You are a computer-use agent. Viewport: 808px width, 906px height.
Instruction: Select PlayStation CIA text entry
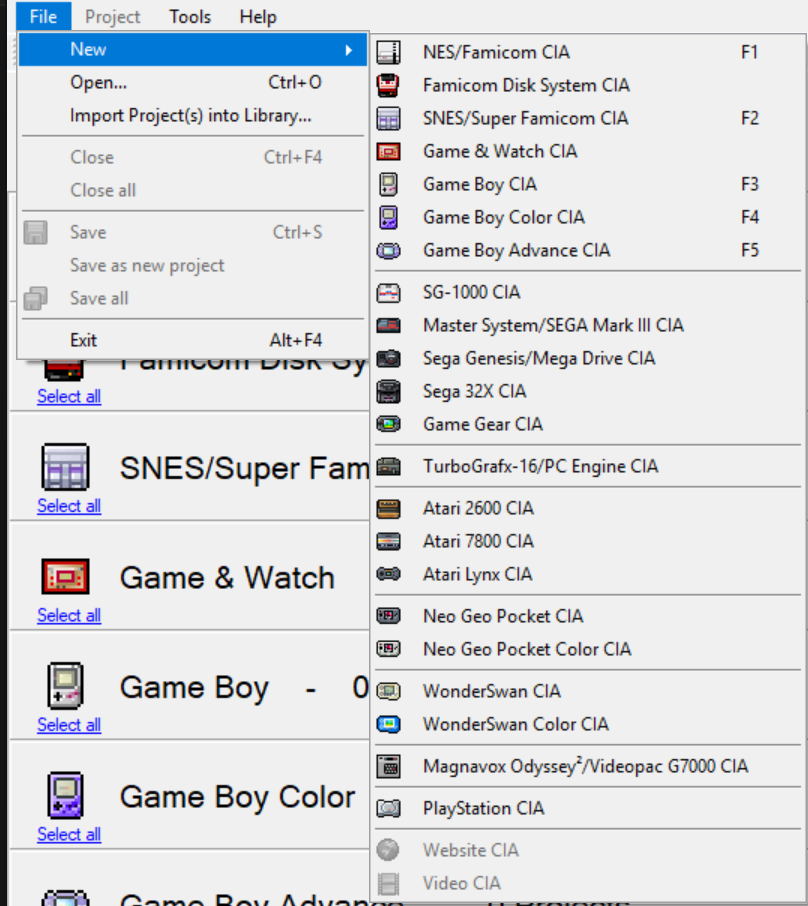click(483, 808)
